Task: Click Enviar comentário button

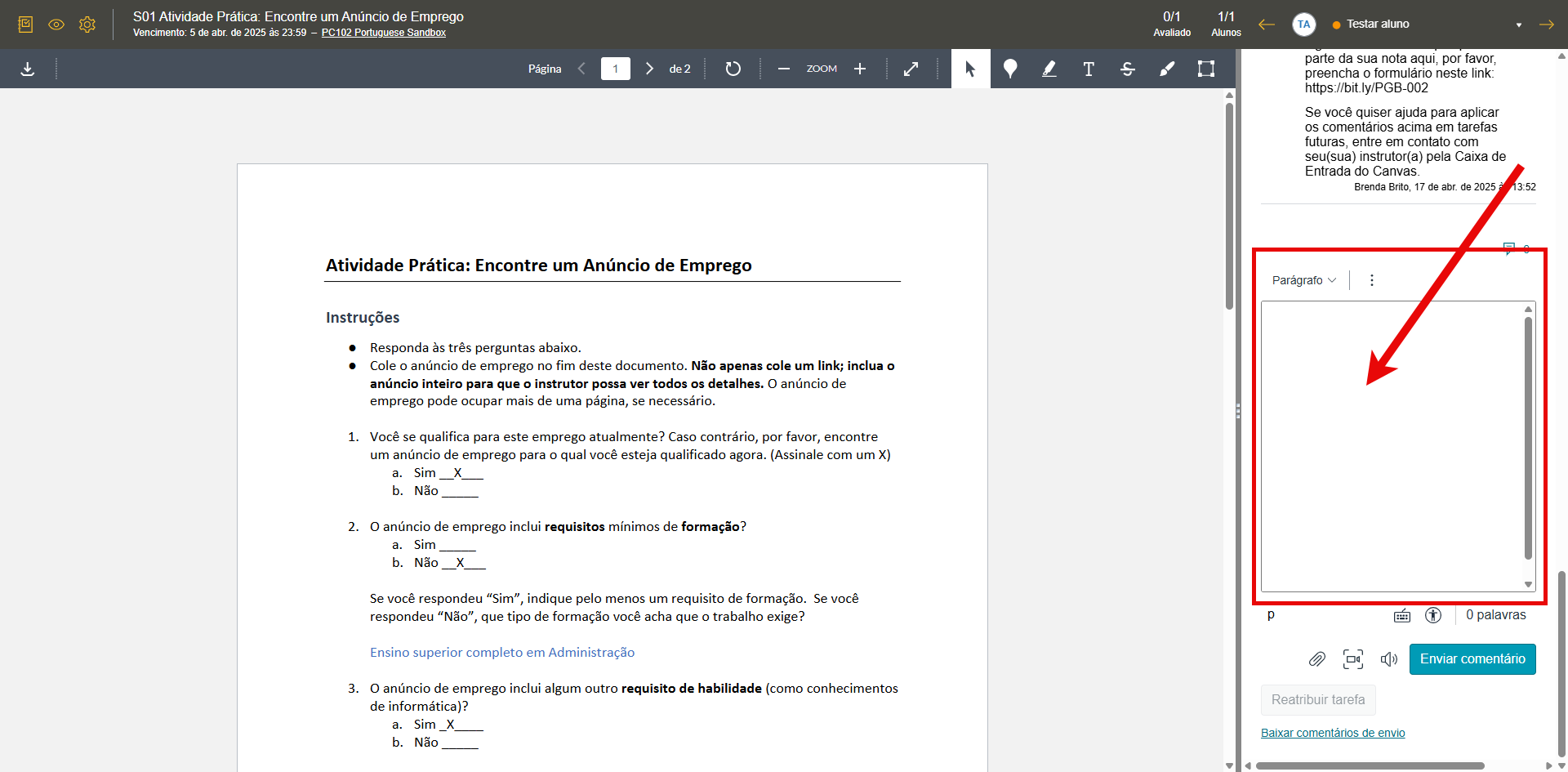Action: (1472, 659)
